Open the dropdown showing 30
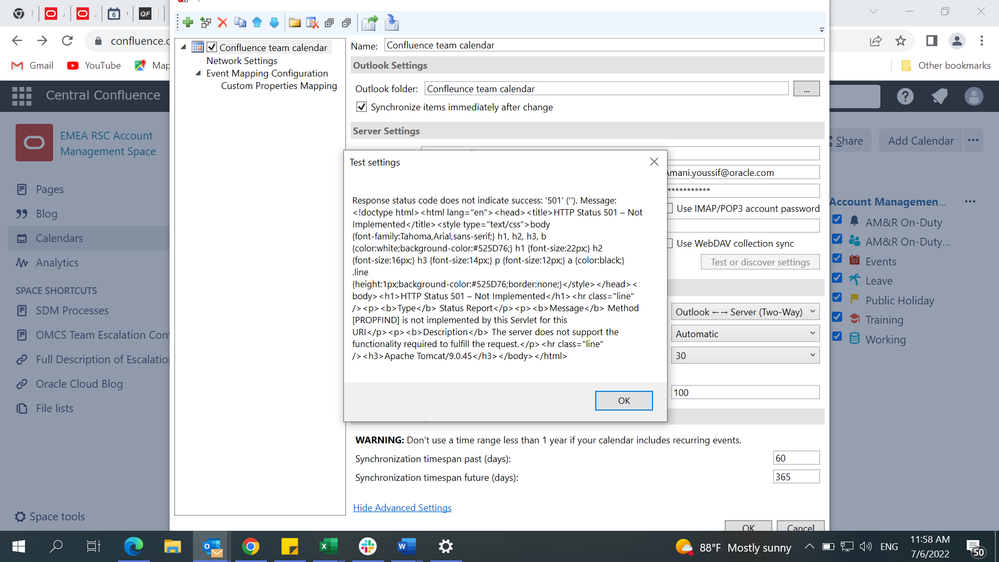This screenshot has width=999, height=562. (745, 356)
